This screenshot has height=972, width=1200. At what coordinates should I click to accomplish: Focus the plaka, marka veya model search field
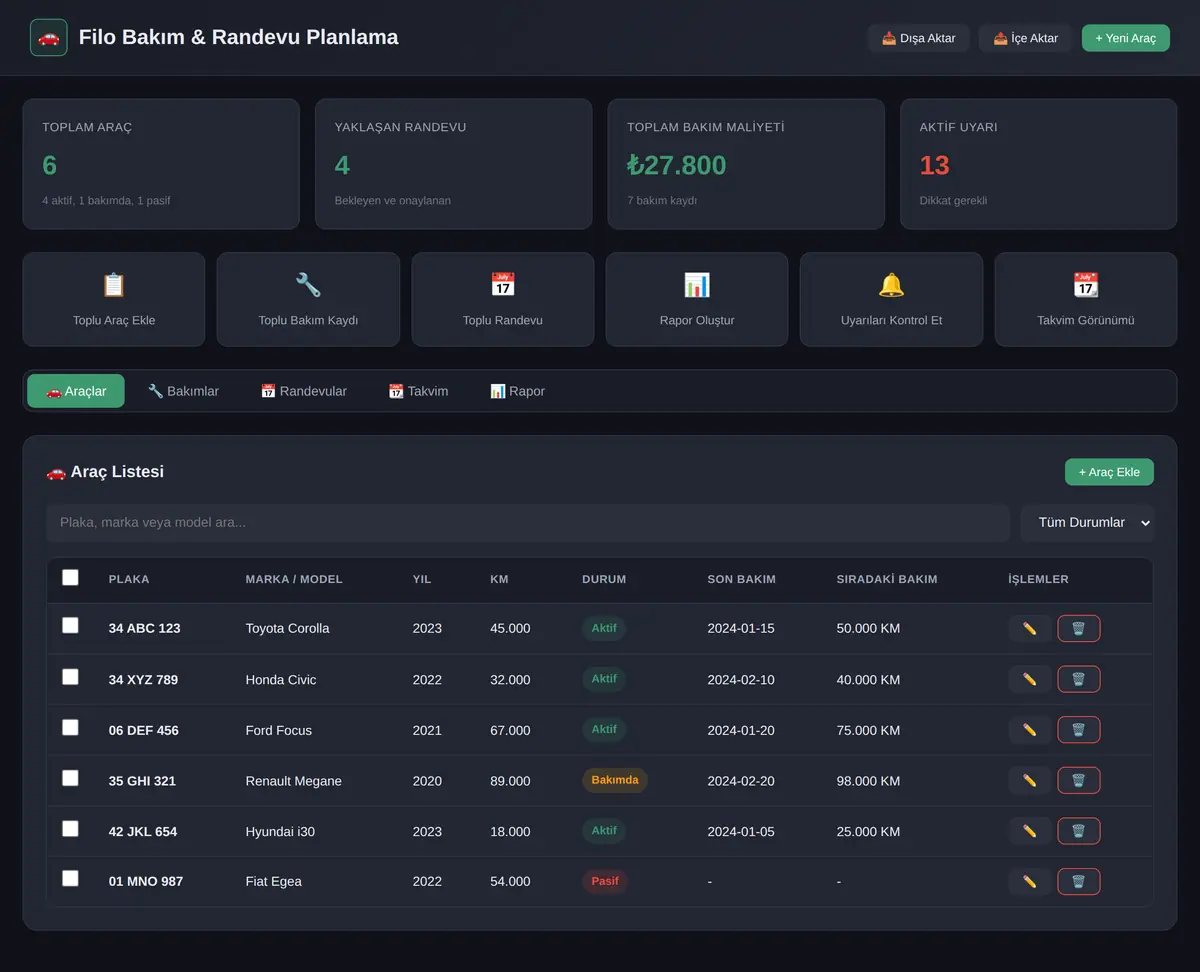(528, 523)
